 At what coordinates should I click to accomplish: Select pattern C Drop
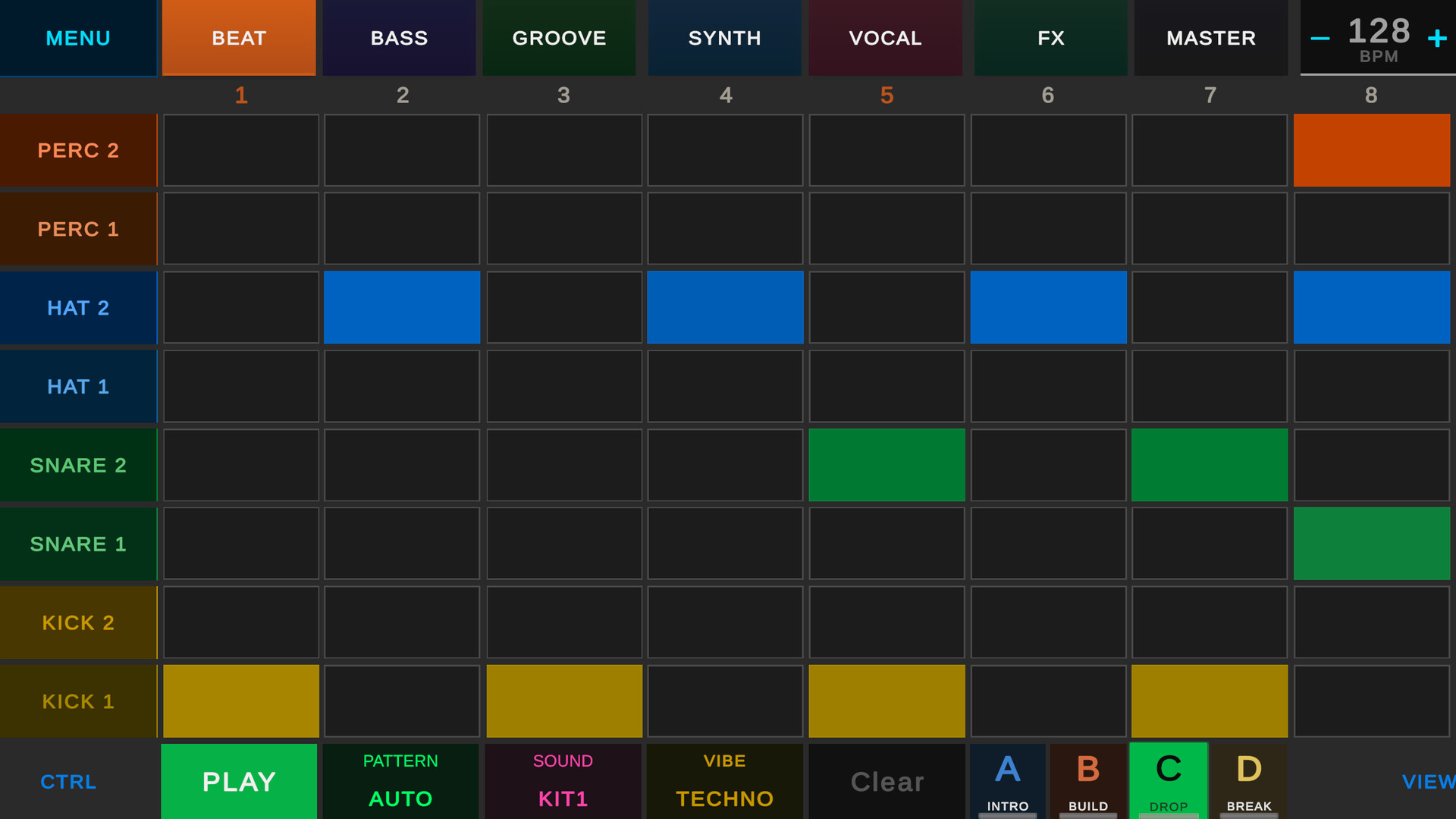(1168, 780)
